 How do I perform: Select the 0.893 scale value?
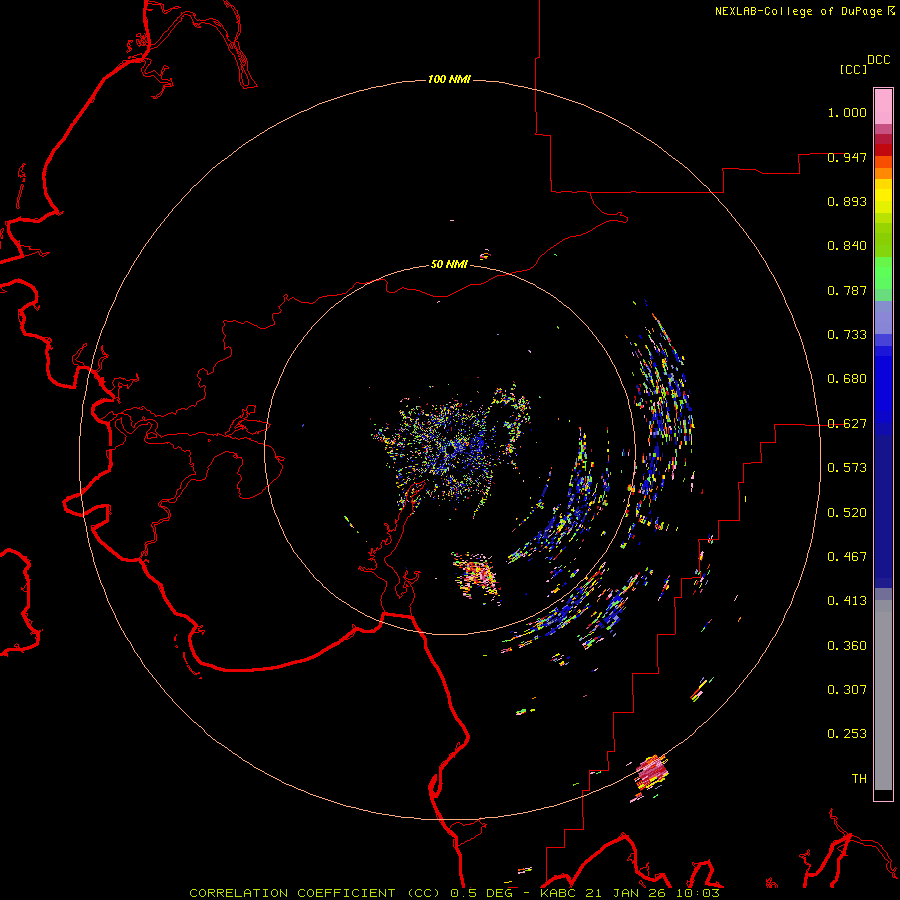(x=847, y=201)
